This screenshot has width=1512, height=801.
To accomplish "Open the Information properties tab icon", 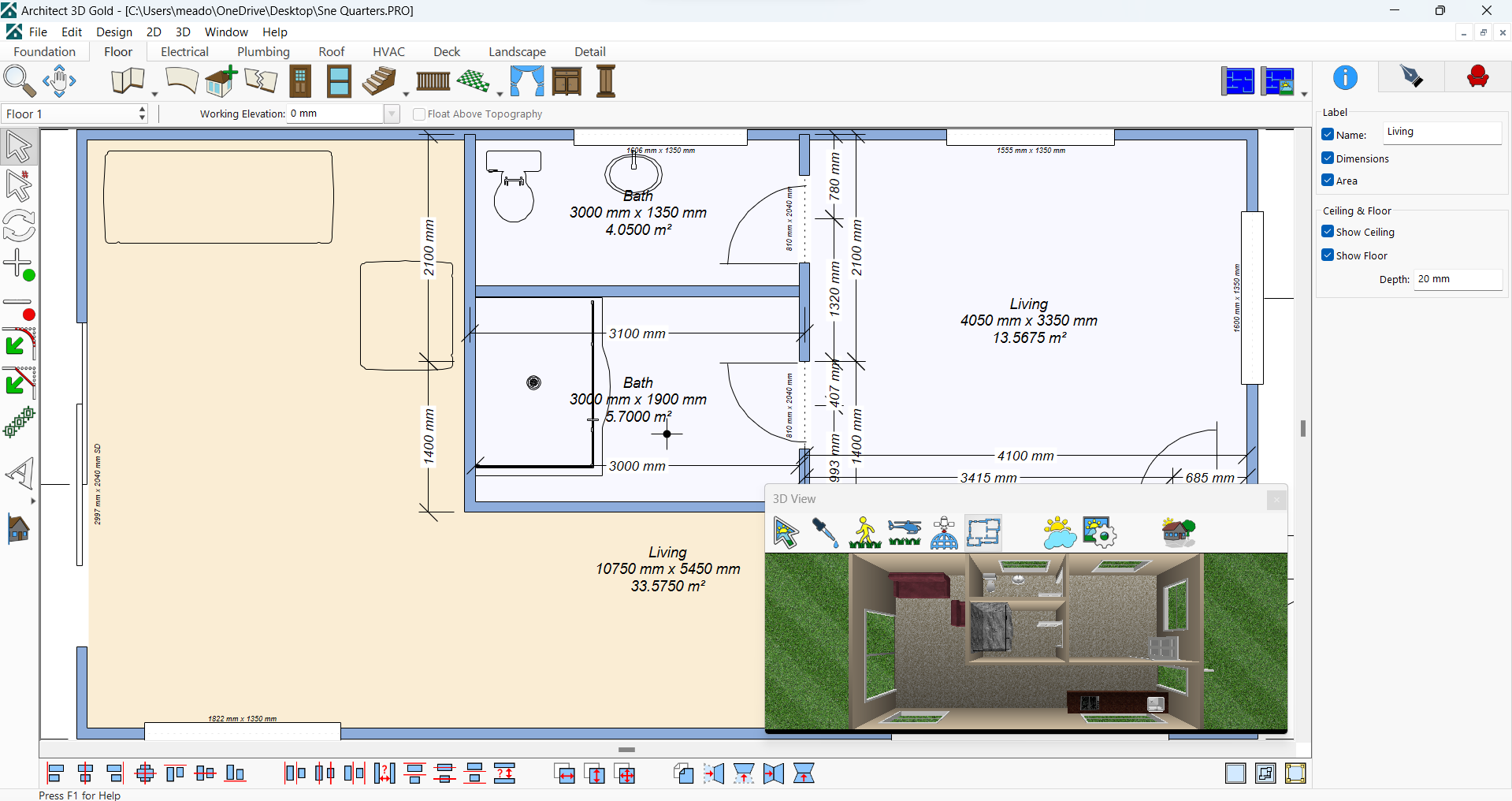I will (1345, 77).
